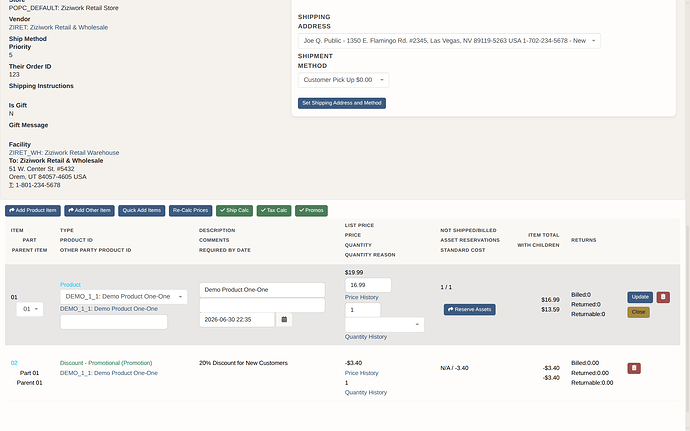Click Their Order ID value 123
690x431 pixels.
point(14,74)
